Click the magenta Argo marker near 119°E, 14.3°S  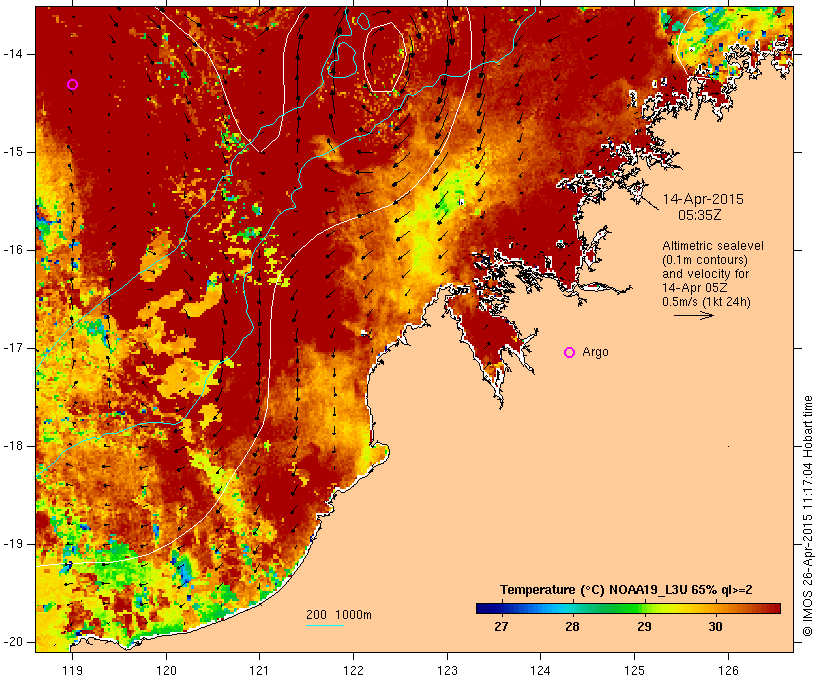click(x=73, y=84)
